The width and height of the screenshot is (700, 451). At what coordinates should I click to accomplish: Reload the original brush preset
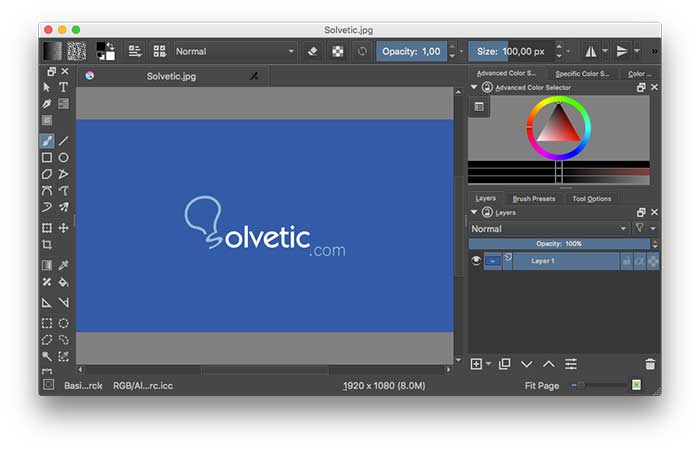(x=362, y=51)
